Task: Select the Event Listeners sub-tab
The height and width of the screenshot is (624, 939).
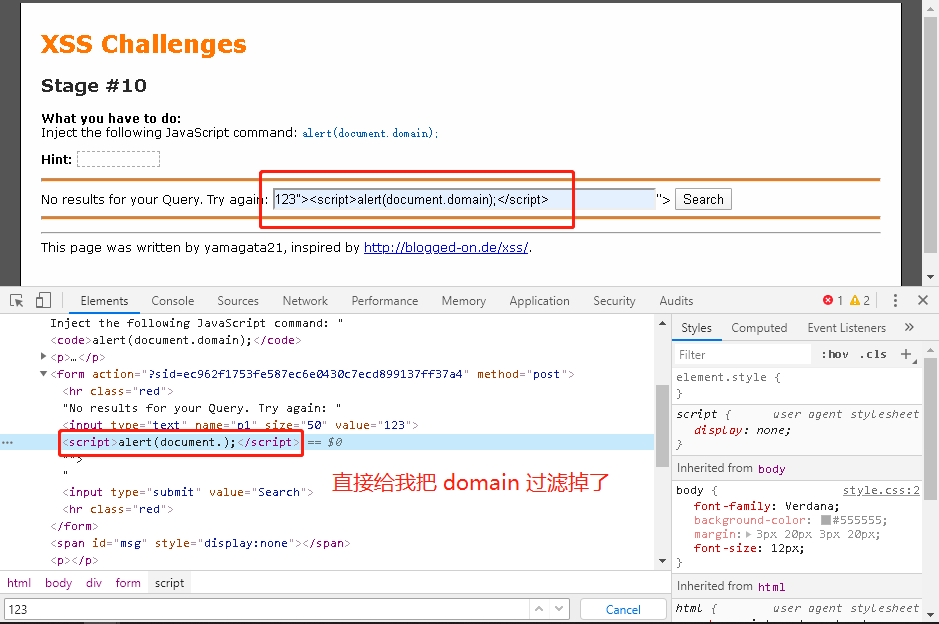Action: tap(846, 328)
